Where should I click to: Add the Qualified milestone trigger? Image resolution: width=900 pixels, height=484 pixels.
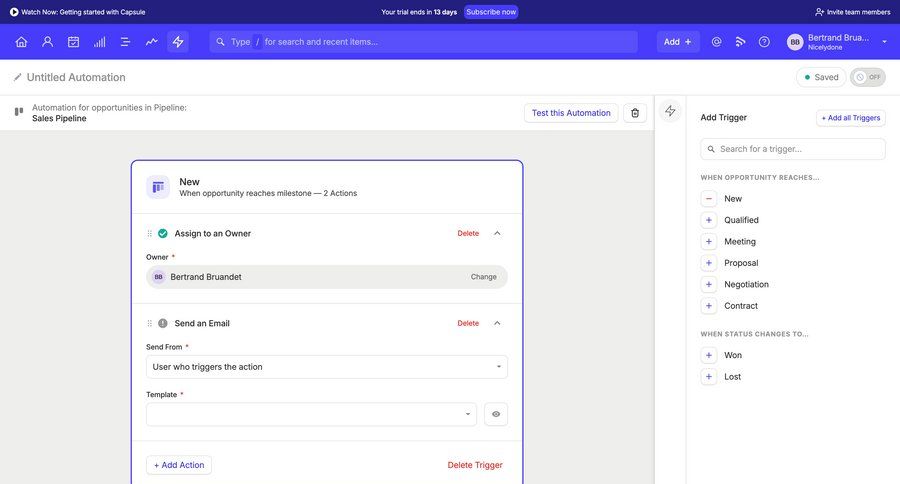coord(709,220)
